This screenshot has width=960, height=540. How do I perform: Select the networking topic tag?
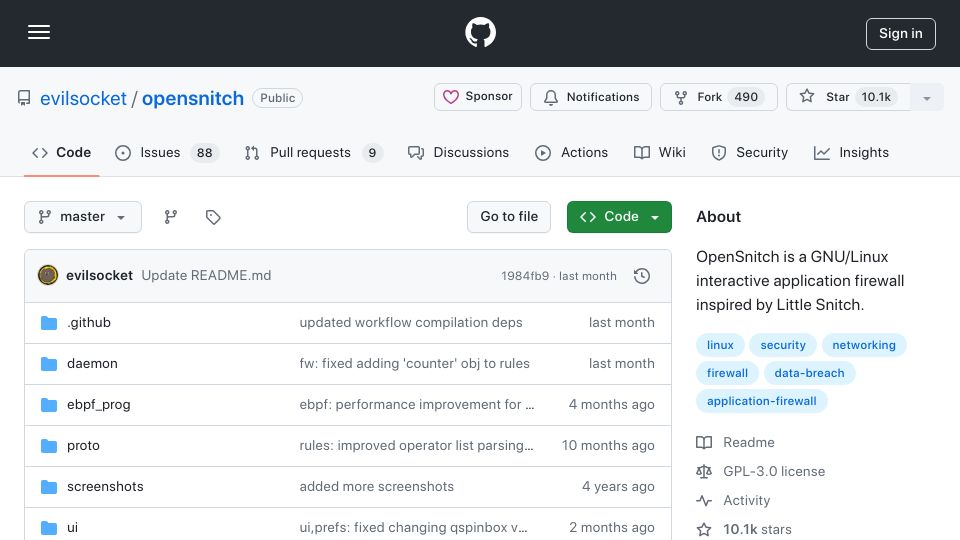point(864,345)
